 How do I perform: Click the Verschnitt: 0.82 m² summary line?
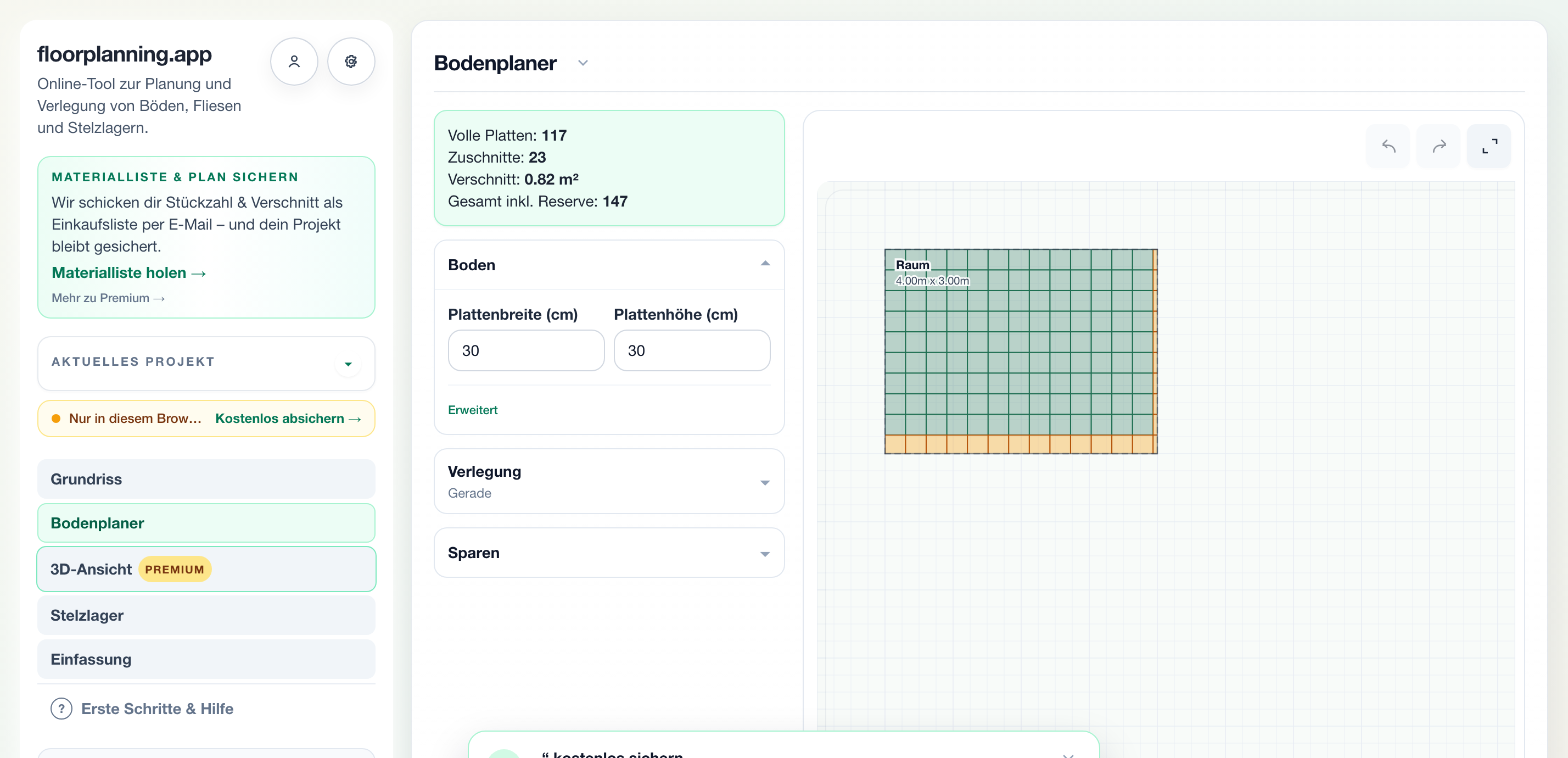[513, 179]
